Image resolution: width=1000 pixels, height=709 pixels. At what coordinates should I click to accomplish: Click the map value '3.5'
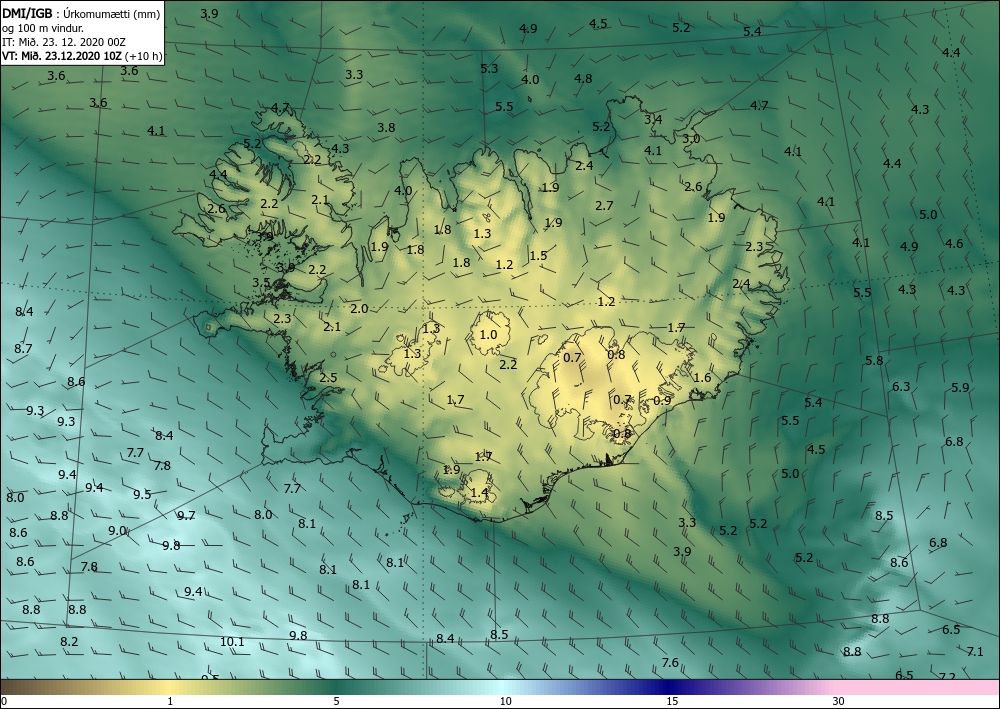pyautogui.click(x=261, y=282)
